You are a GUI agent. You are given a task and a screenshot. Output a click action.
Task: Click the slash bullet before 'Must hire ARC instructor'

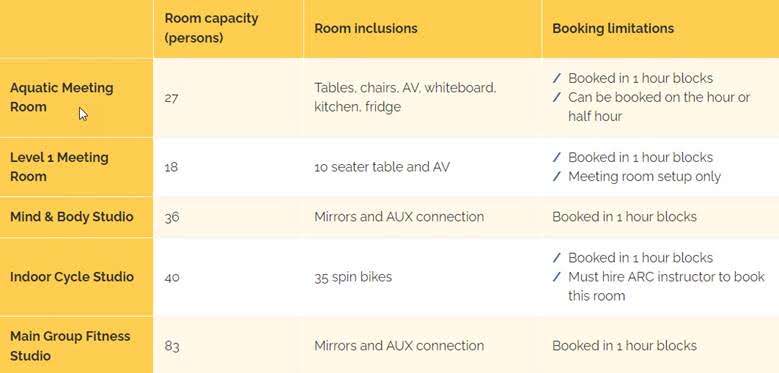(x=557, y=277)
